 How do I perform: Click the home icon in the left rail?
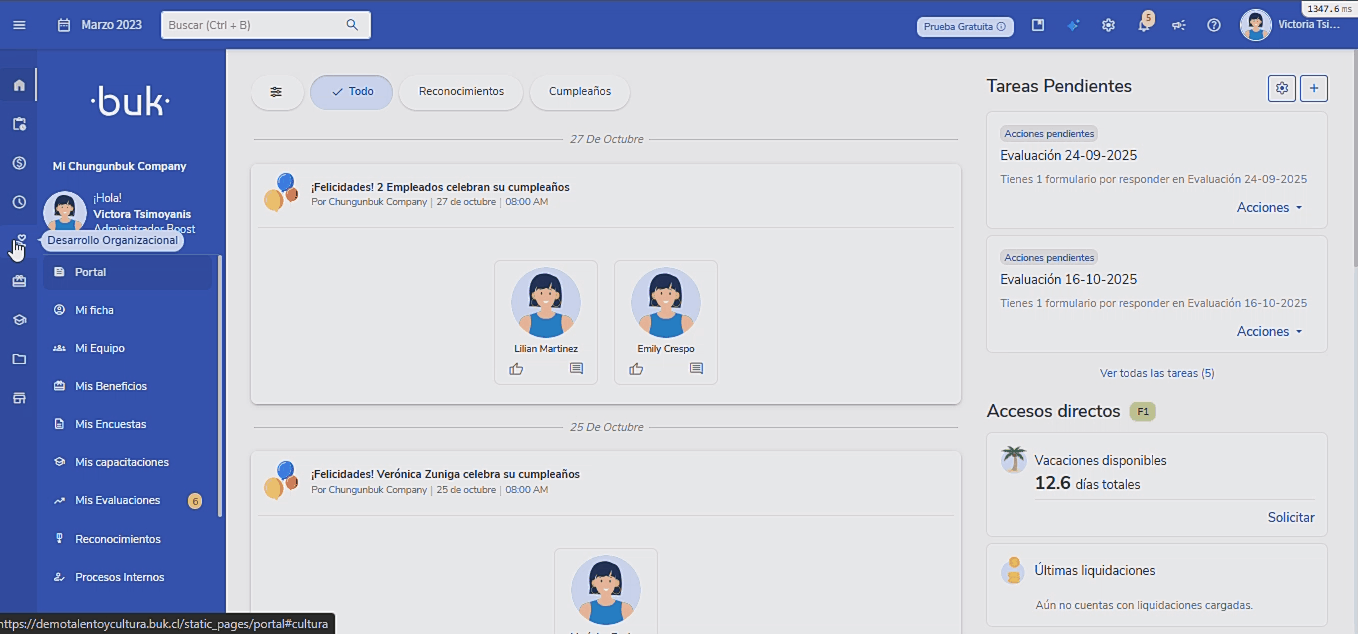[x=19, y=85]
